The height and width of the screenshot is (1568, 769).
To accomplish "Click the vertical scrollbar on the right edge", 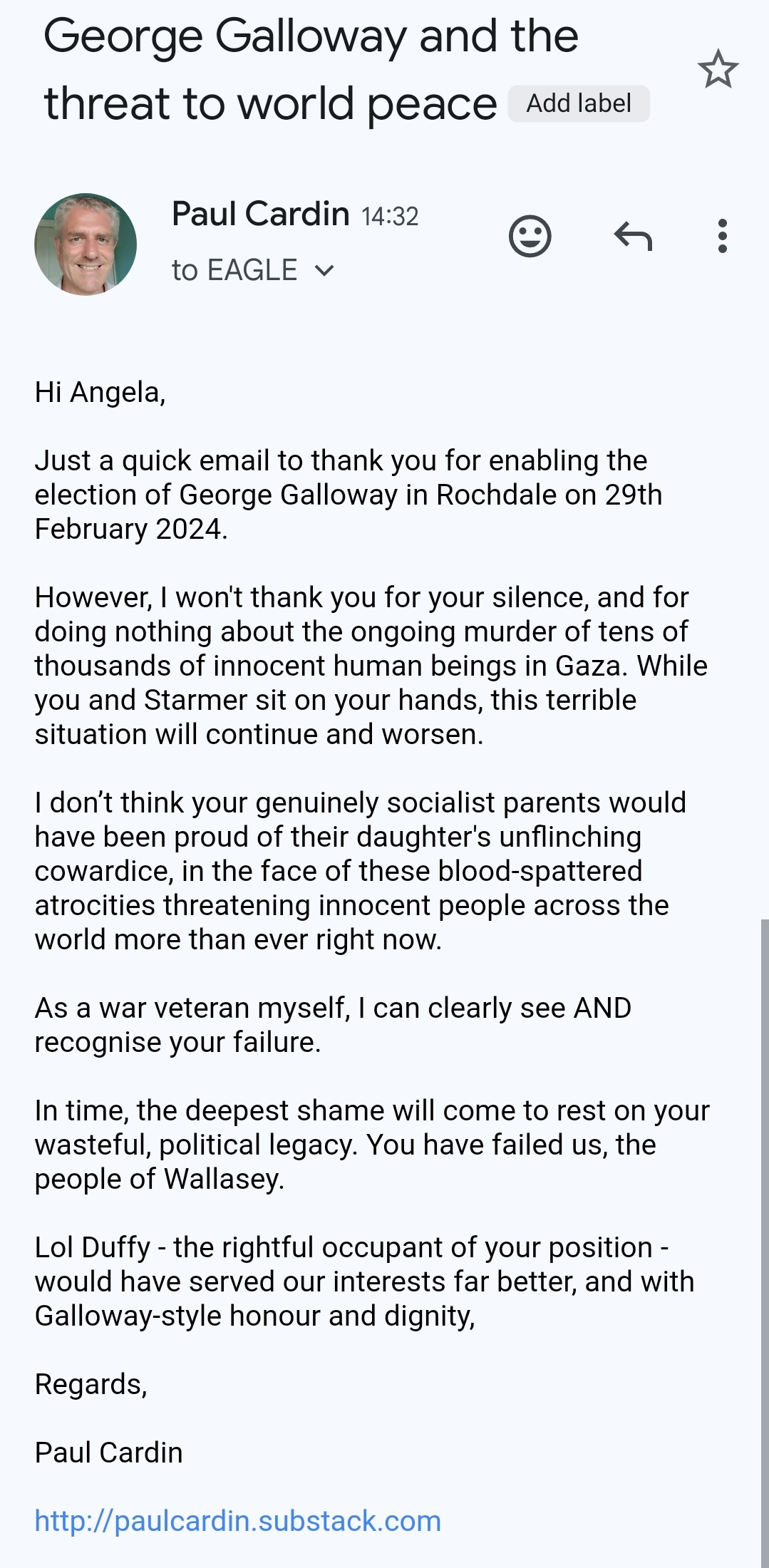I will coord(765,1212).
